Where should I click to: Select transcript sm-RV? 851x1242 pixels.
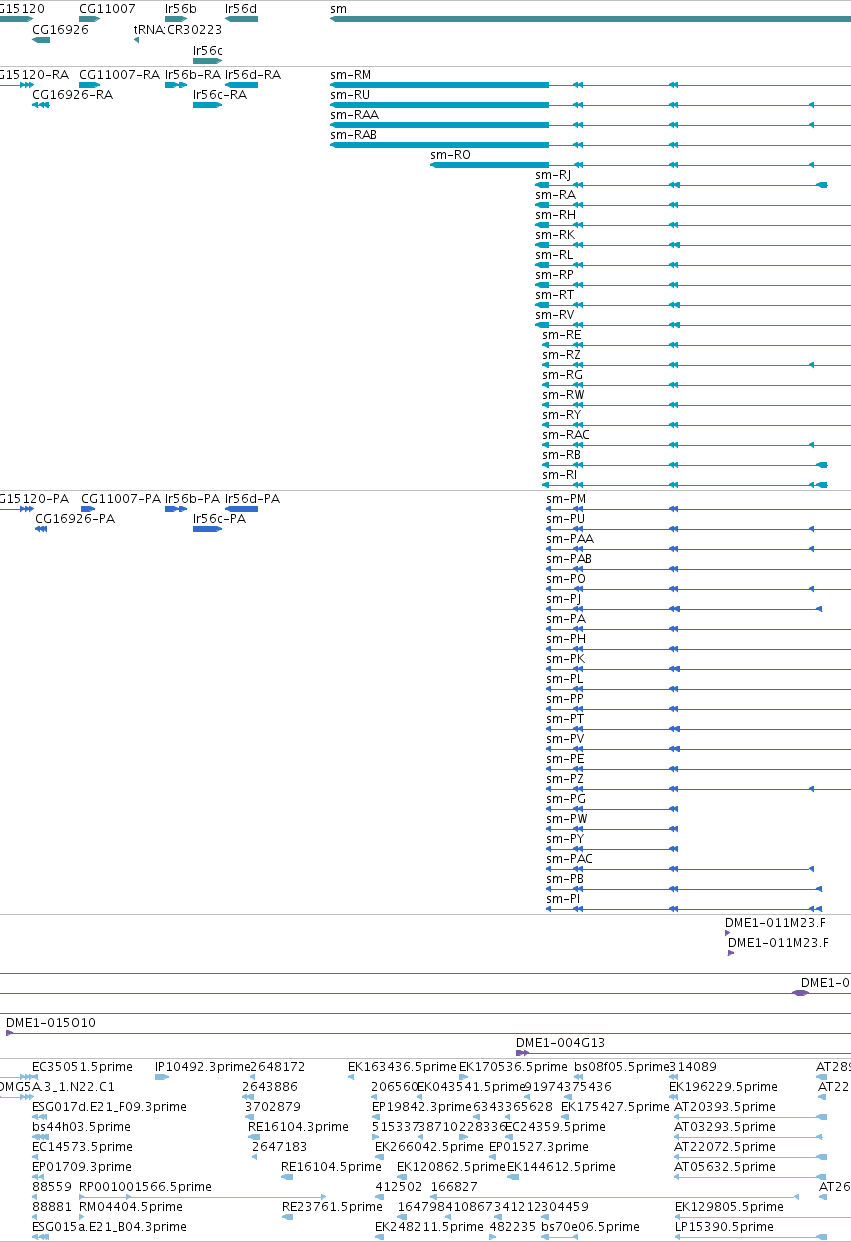[x=693, y=325]
